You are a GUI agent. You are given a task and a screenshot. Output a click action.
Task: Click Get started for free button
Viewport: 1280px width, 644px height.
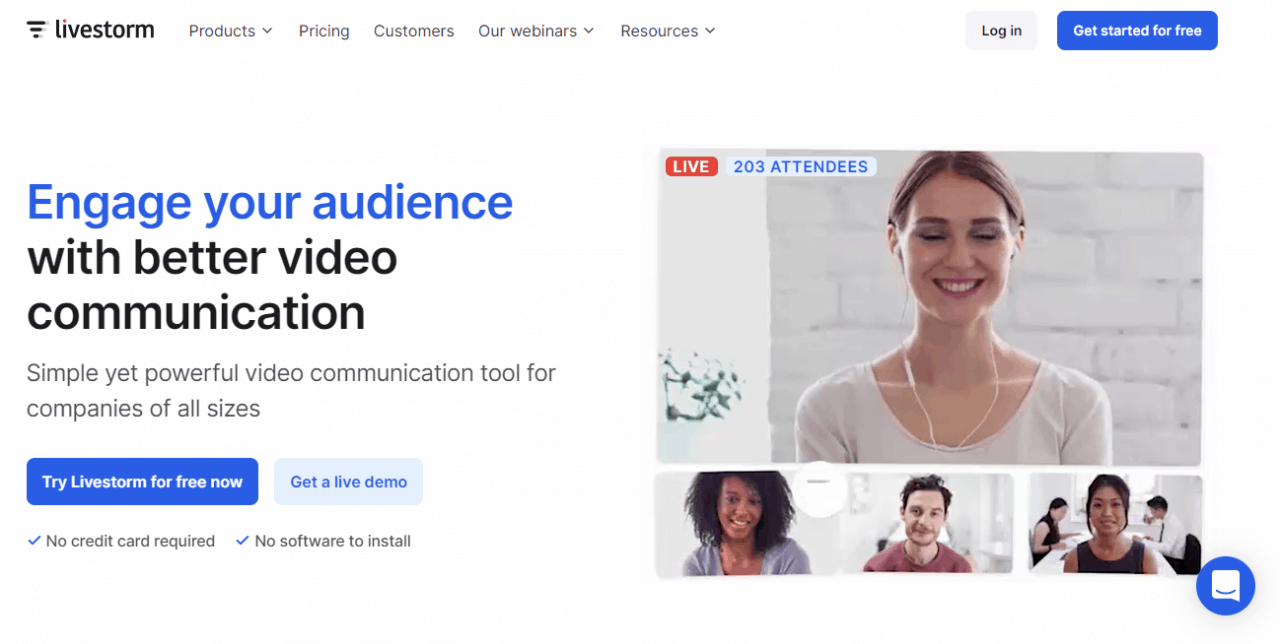tap(1137, 31)
